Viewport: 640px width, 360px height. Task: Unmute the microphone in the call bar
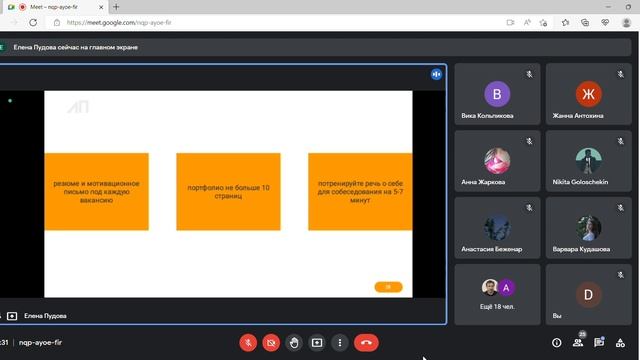(248, 343)
